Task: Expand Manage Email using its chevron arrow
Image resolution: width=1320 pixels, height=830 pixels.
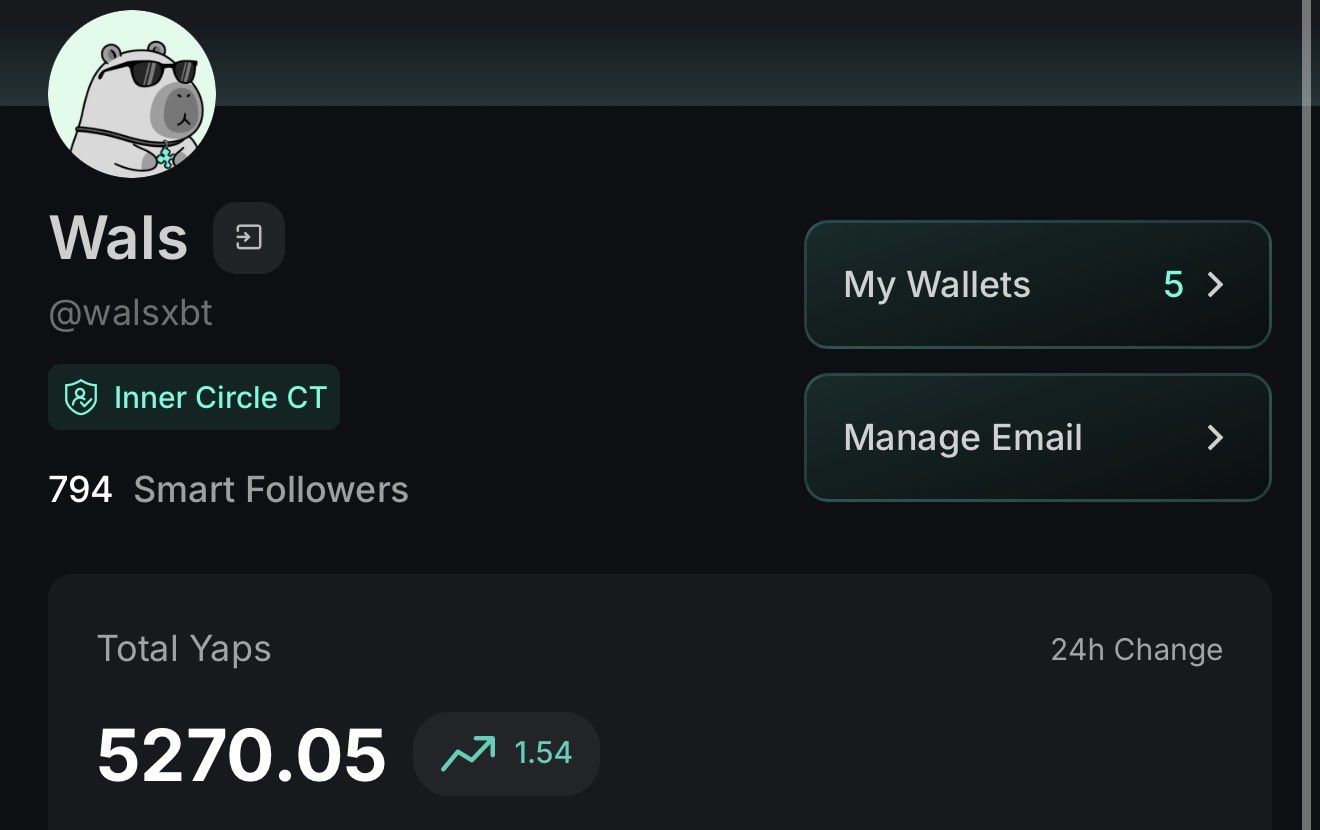Action: pyautogui.click(x=1215, y=438)
